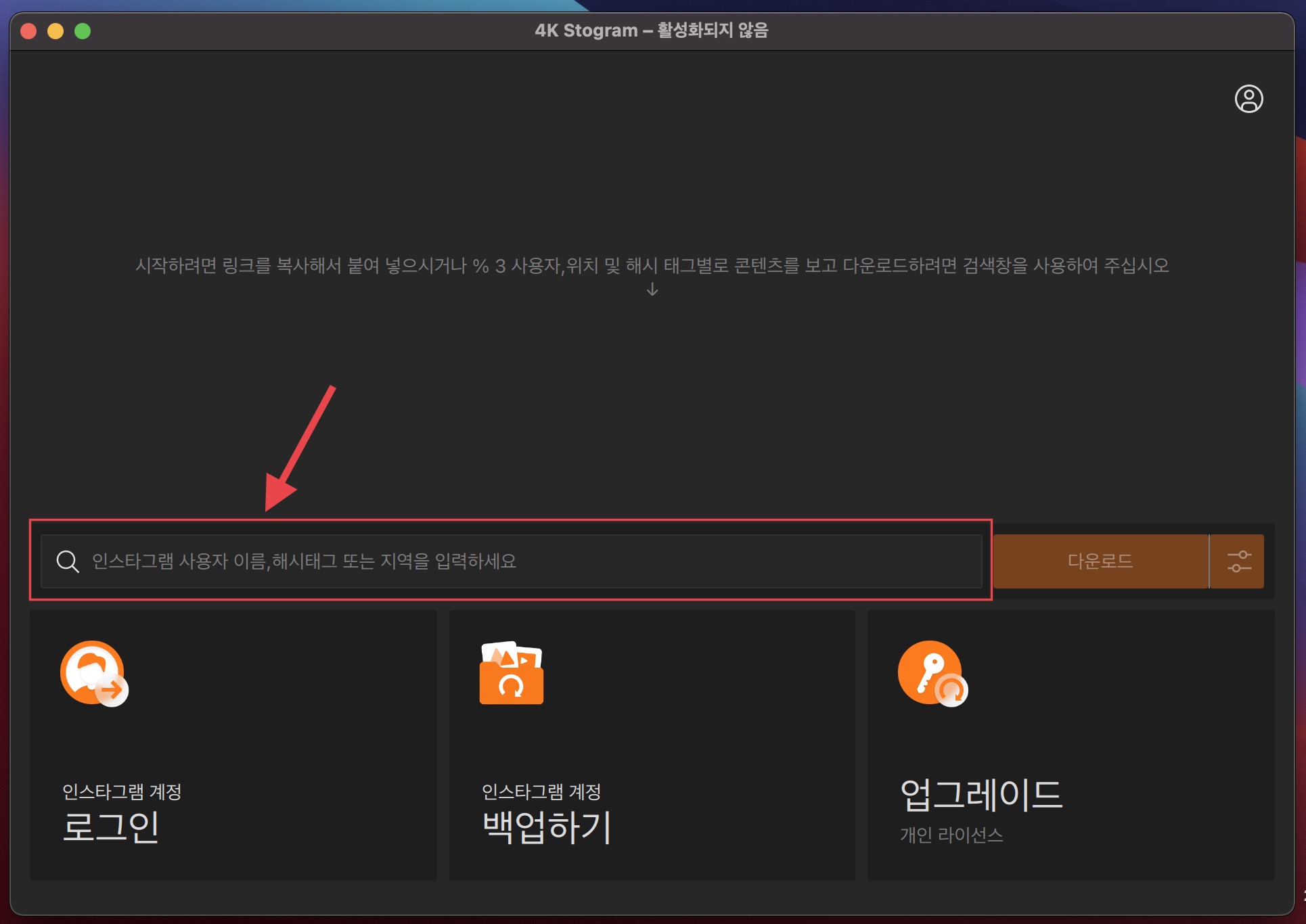1306x924 pixels.
Task: Click 인스타그램 계정 label above 백업하기
Action: pos(541,791)
